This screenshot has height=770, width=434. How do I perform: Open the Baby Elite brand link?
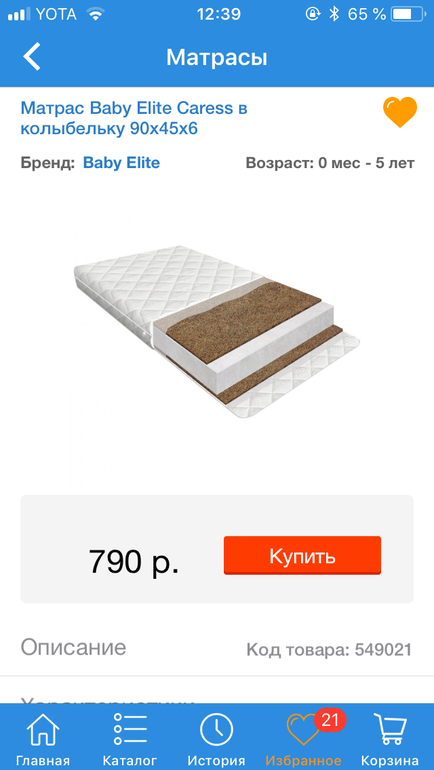pyautogui.click(x=121, y=163)
